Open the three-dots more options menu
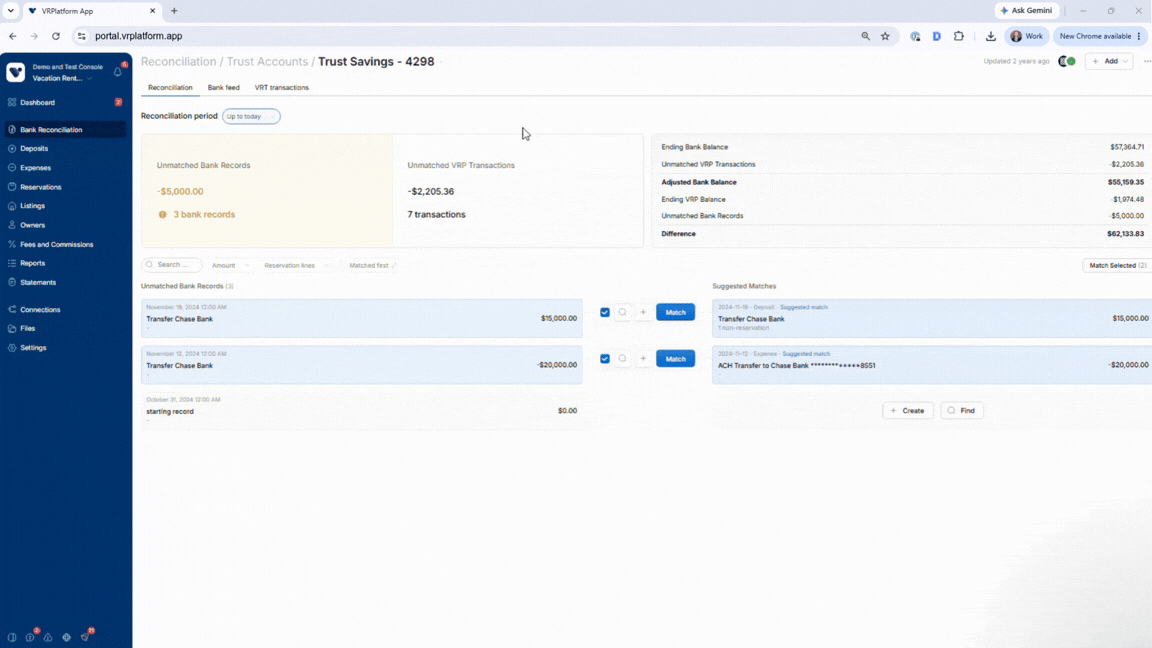Viewport: 1152px width, 648px height. click(1147, 62)
